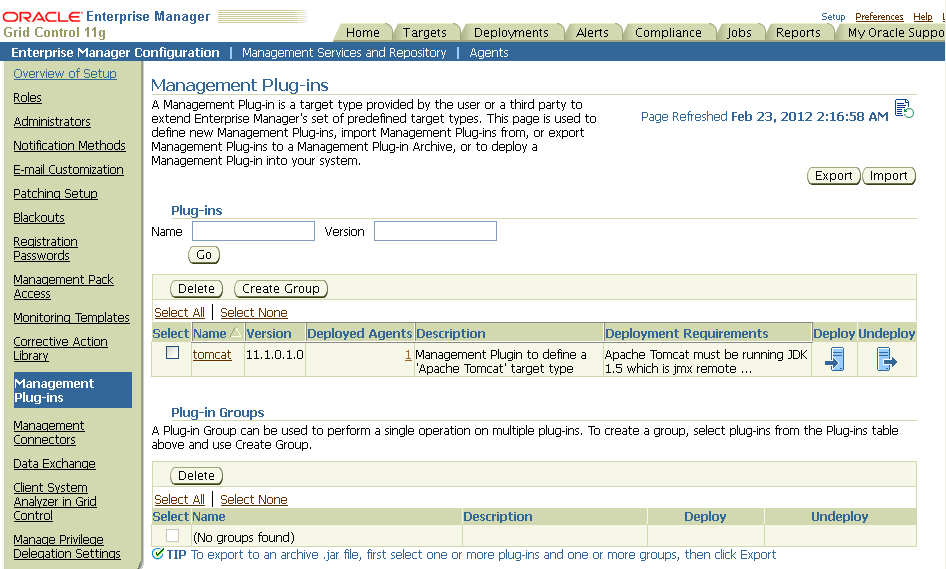Open the Jobs tab

pyautogui.click(x=739, y=33)
